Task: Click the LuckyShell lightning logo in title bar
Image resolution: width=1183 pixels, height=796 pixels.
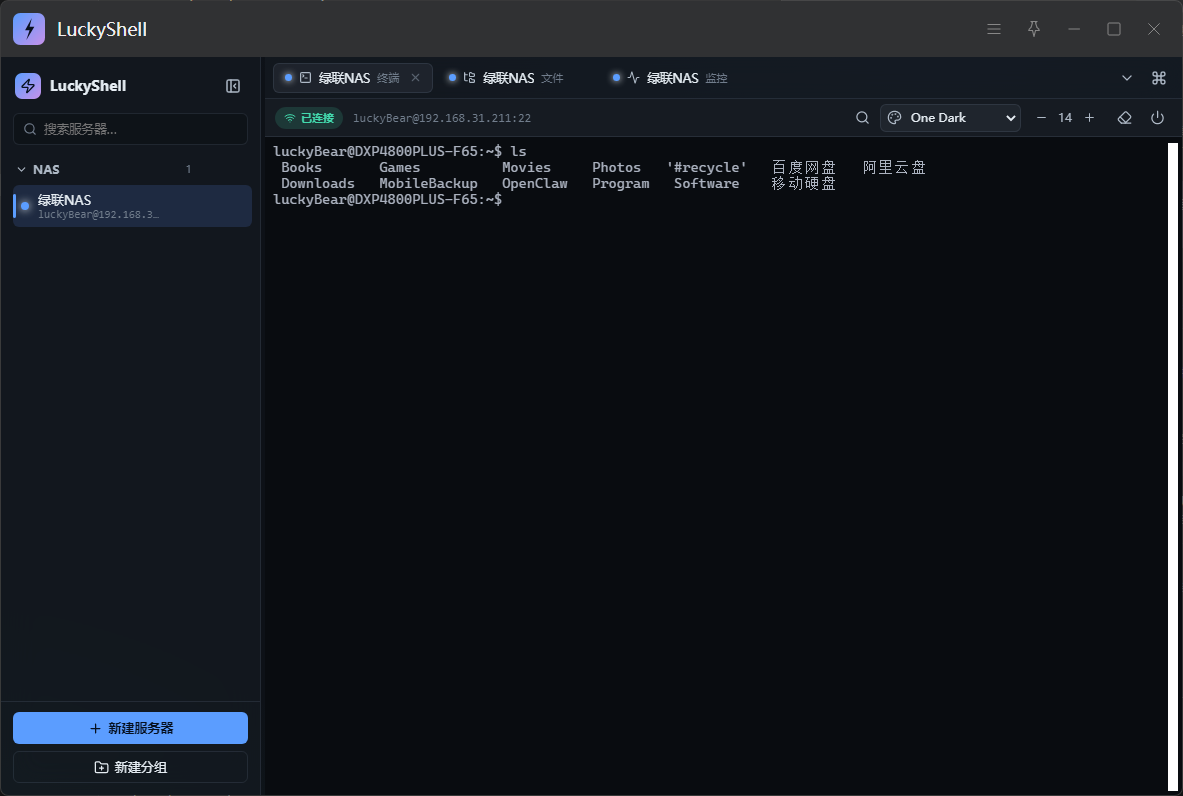Action: click(29, 29)
